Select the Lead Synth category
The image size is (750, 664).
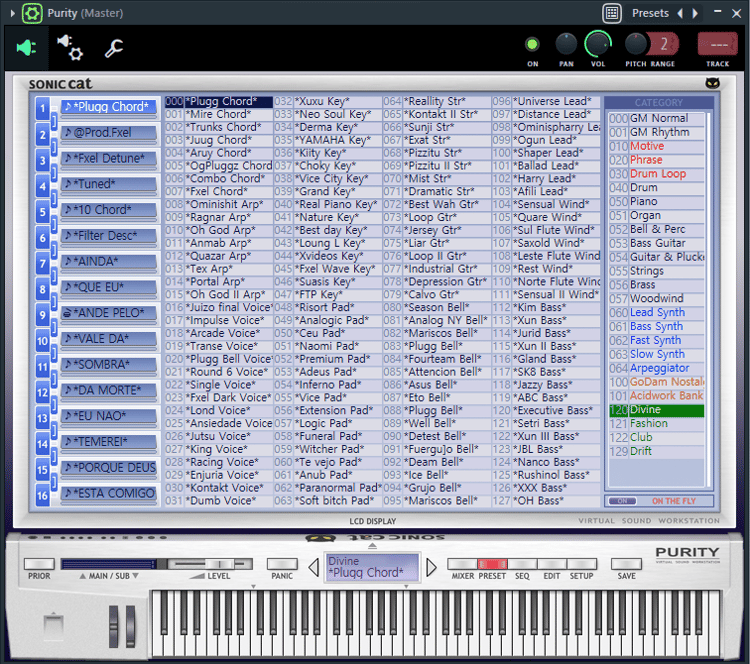[656, 312]
